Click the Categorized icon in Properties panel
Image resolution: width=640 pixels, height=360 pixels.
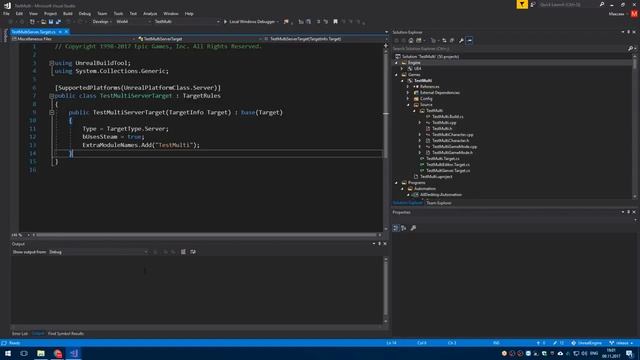(x=396, y=228)
